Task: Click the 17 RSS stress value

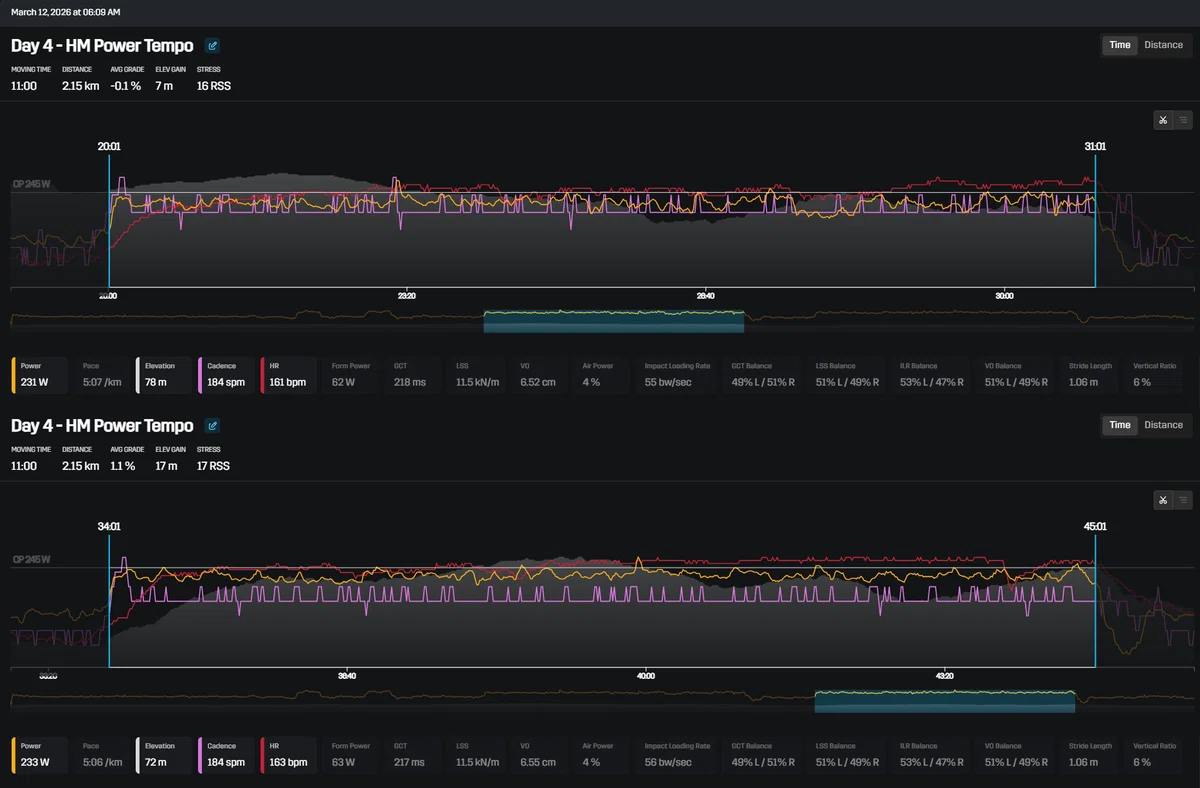Action: click(214, 467)
